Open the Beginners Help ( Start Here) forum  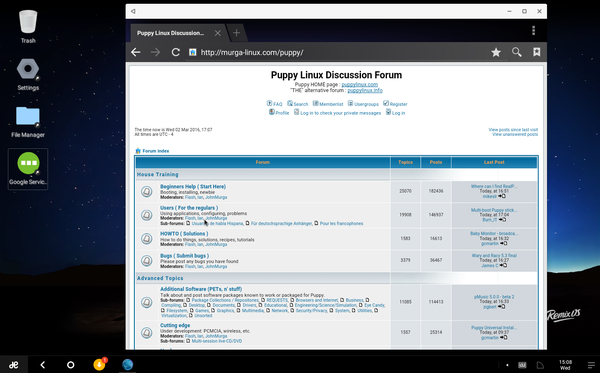(193, 186)
